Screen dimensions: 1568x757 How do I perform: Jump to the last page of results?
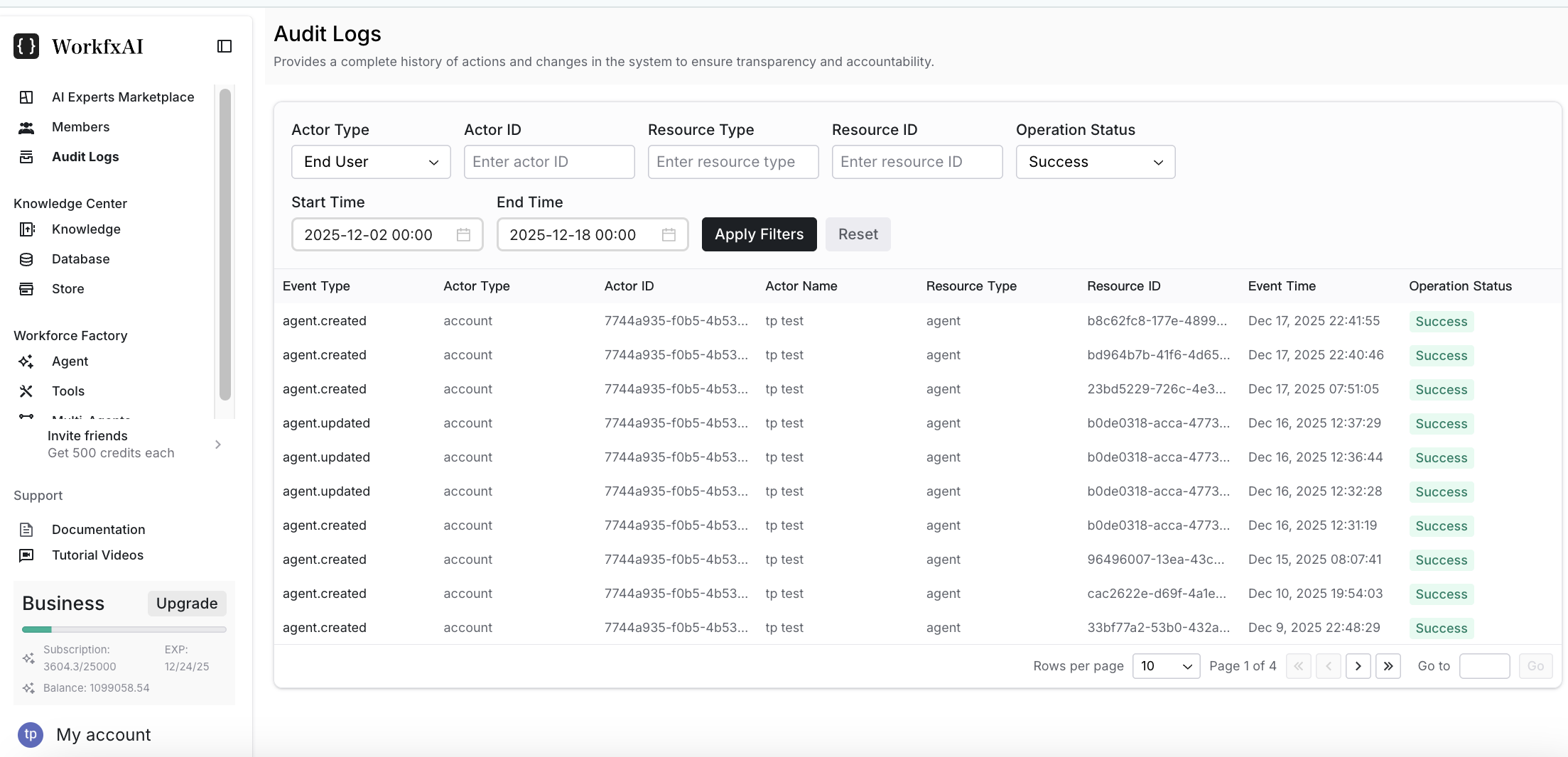coord(1388,666)
